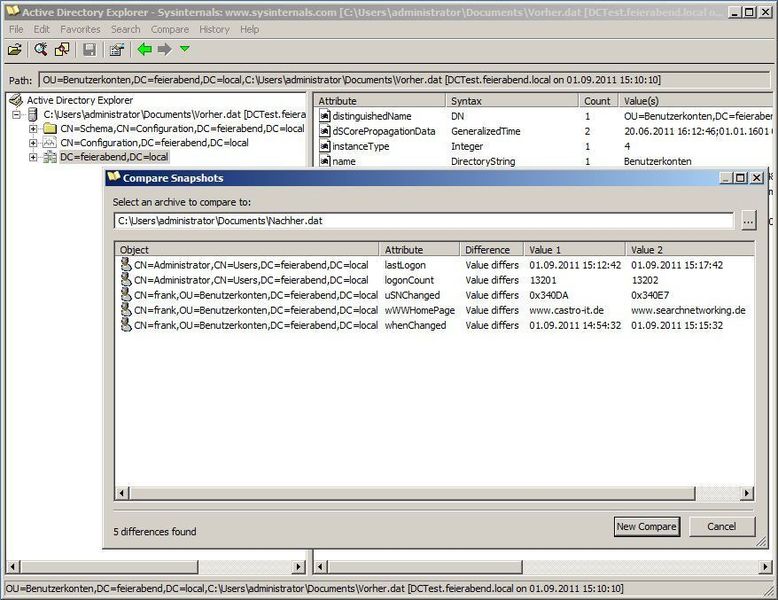Click the user icon in lastLogon row
The height and width of the screenshot is (600, 778).
126,265
